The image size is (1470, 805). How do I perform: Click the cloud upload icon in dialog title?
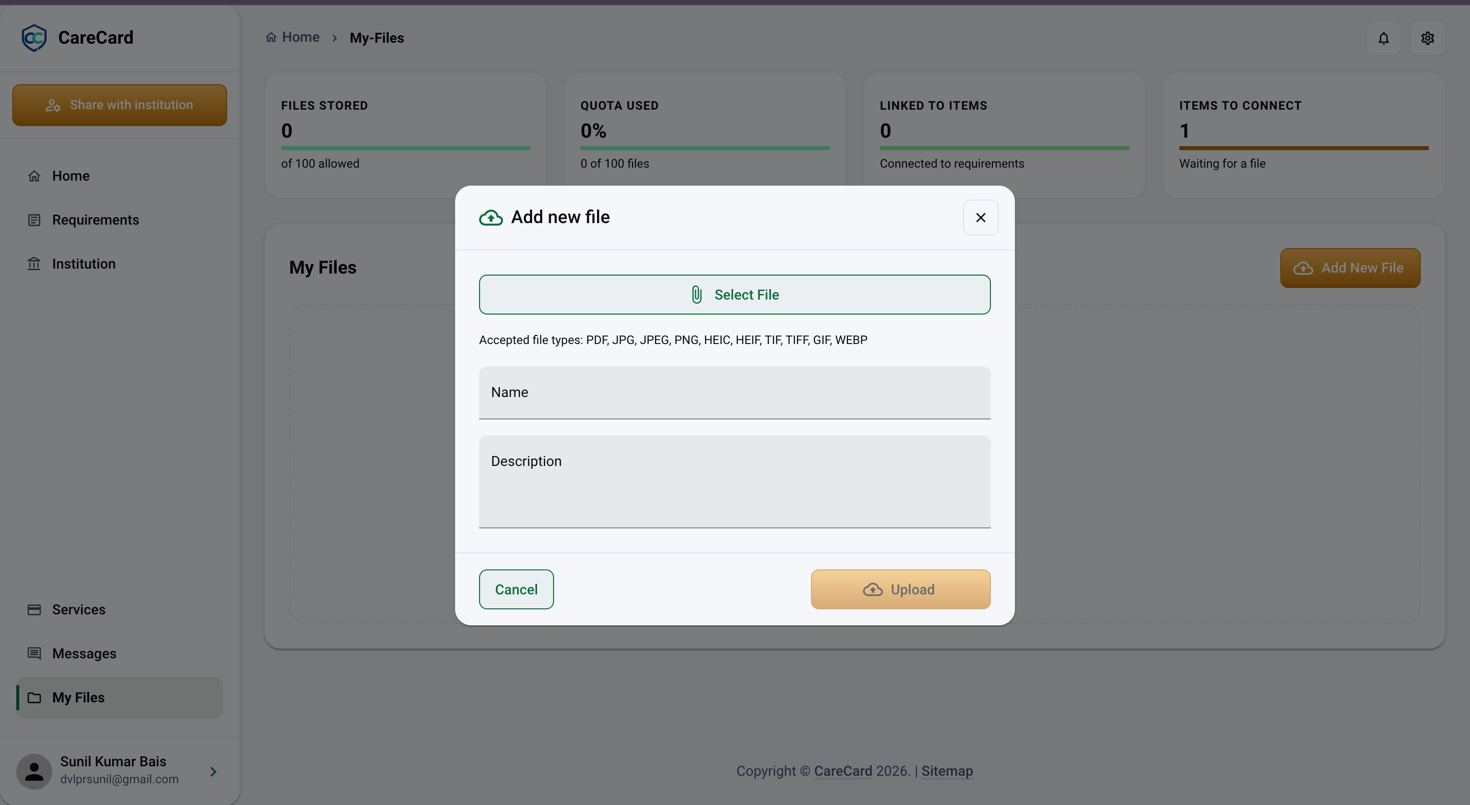pos(491,218)
